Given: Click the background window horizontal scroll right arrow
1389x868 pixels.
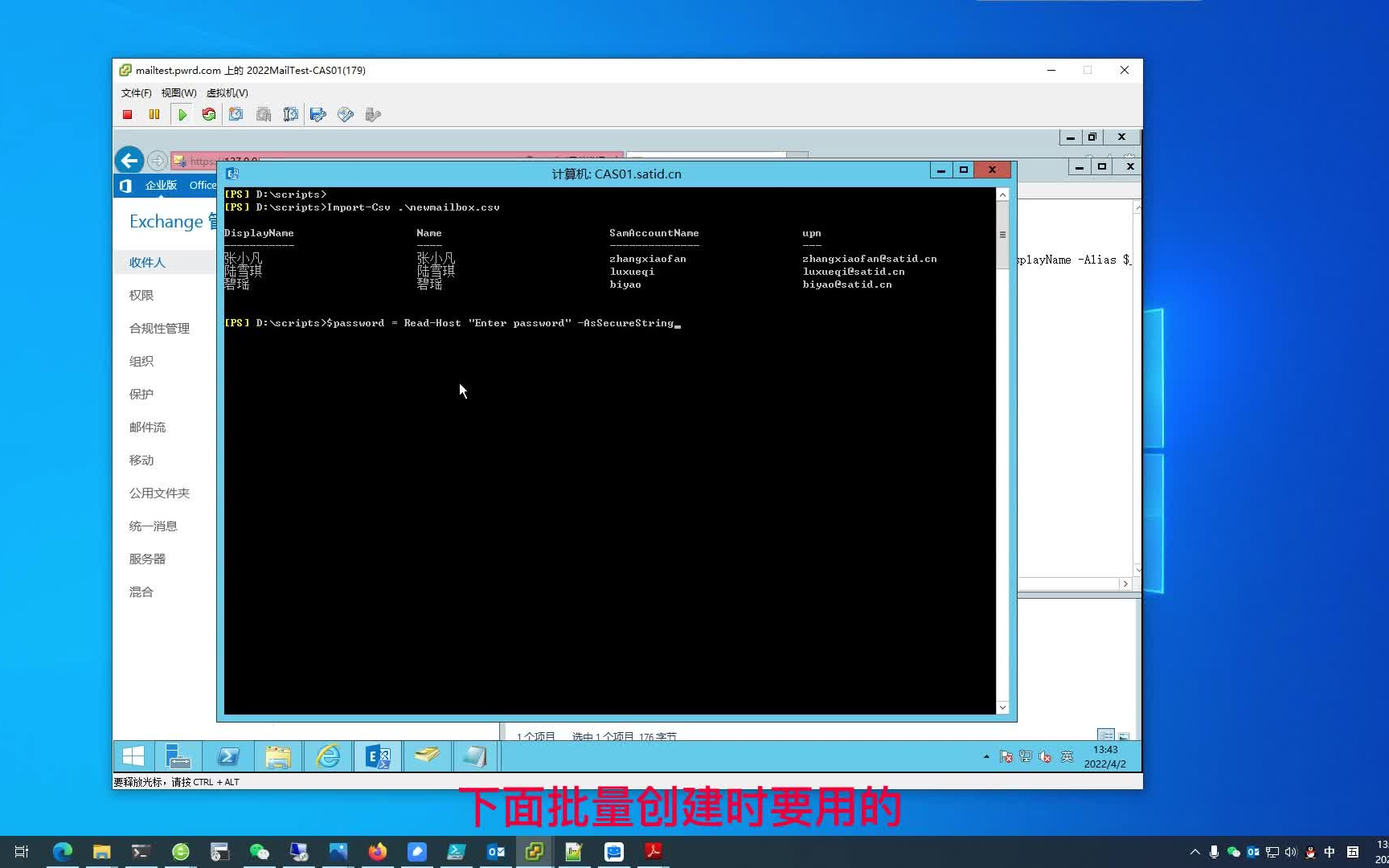Looking at the screenshot, I should pos(1125,584).
